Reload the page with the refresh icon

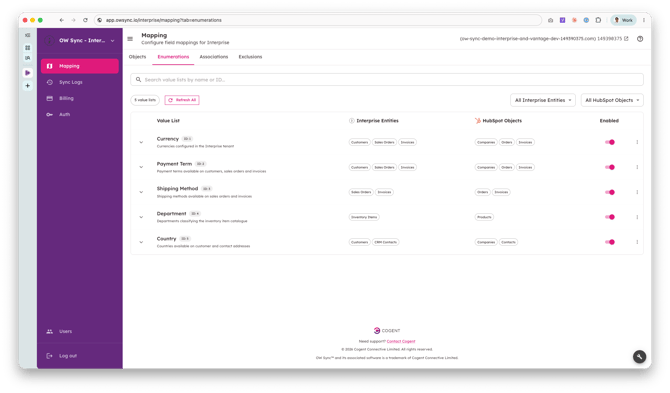[85, 20]
